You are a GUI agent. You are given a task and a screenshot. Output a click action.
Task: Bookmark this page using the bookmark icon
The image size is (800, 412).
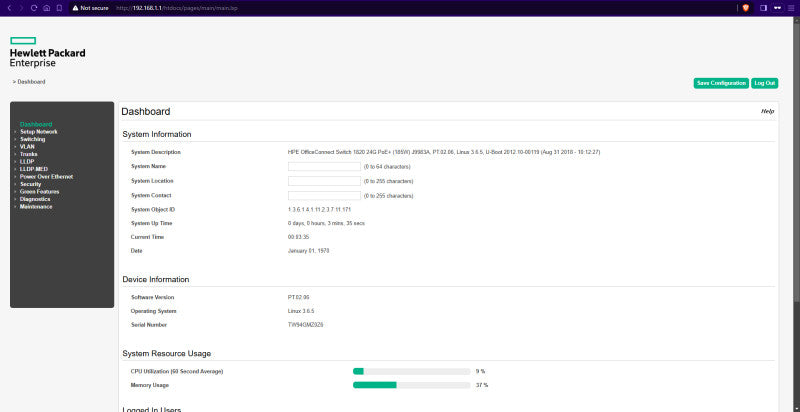pyautogui.click(x=59, y=8)
